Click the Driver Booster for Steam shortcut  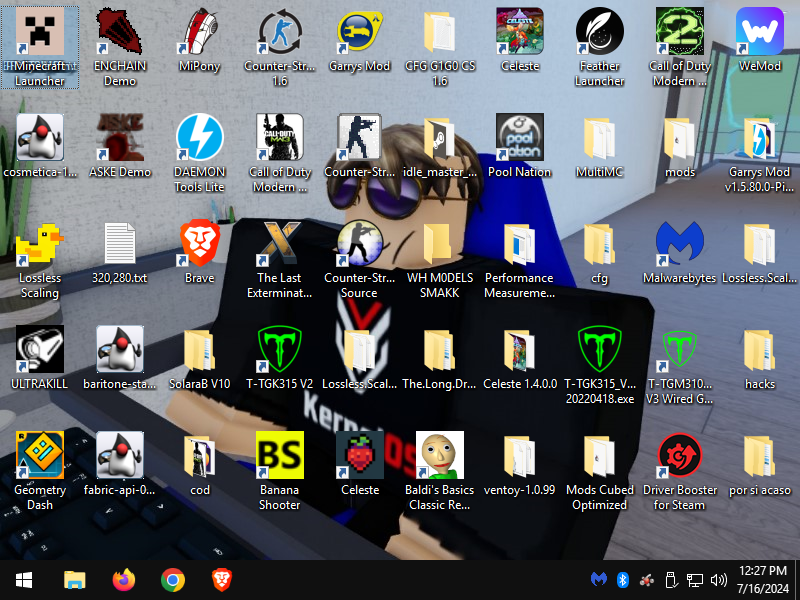(x=680, y=470)
